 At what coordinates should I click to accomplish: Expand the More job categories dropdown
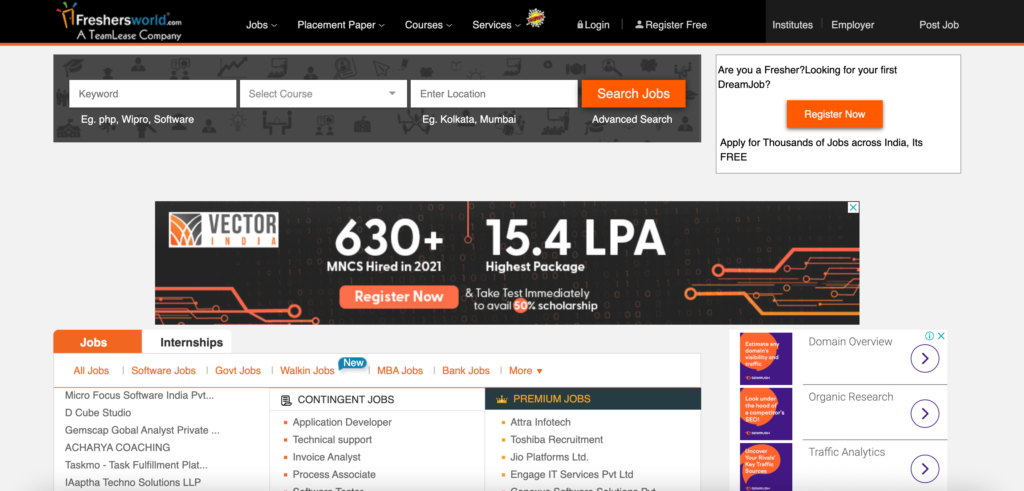coord(526,370)
